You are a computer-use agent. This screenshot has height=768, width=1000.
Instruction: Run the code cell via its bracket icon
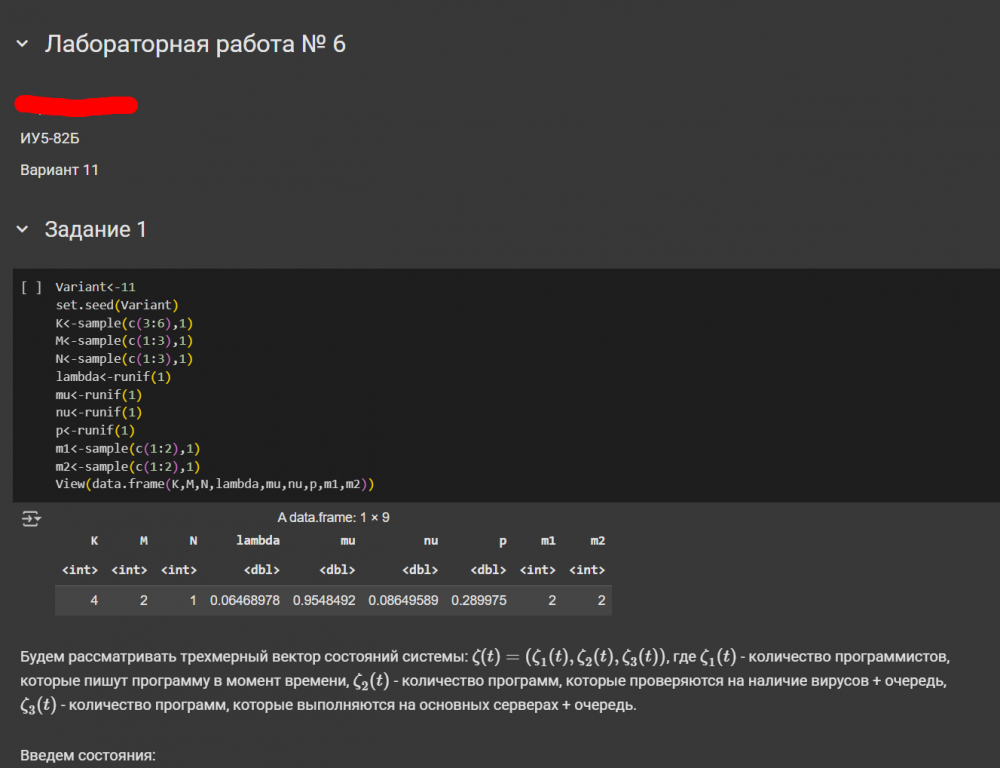[31, 287]
